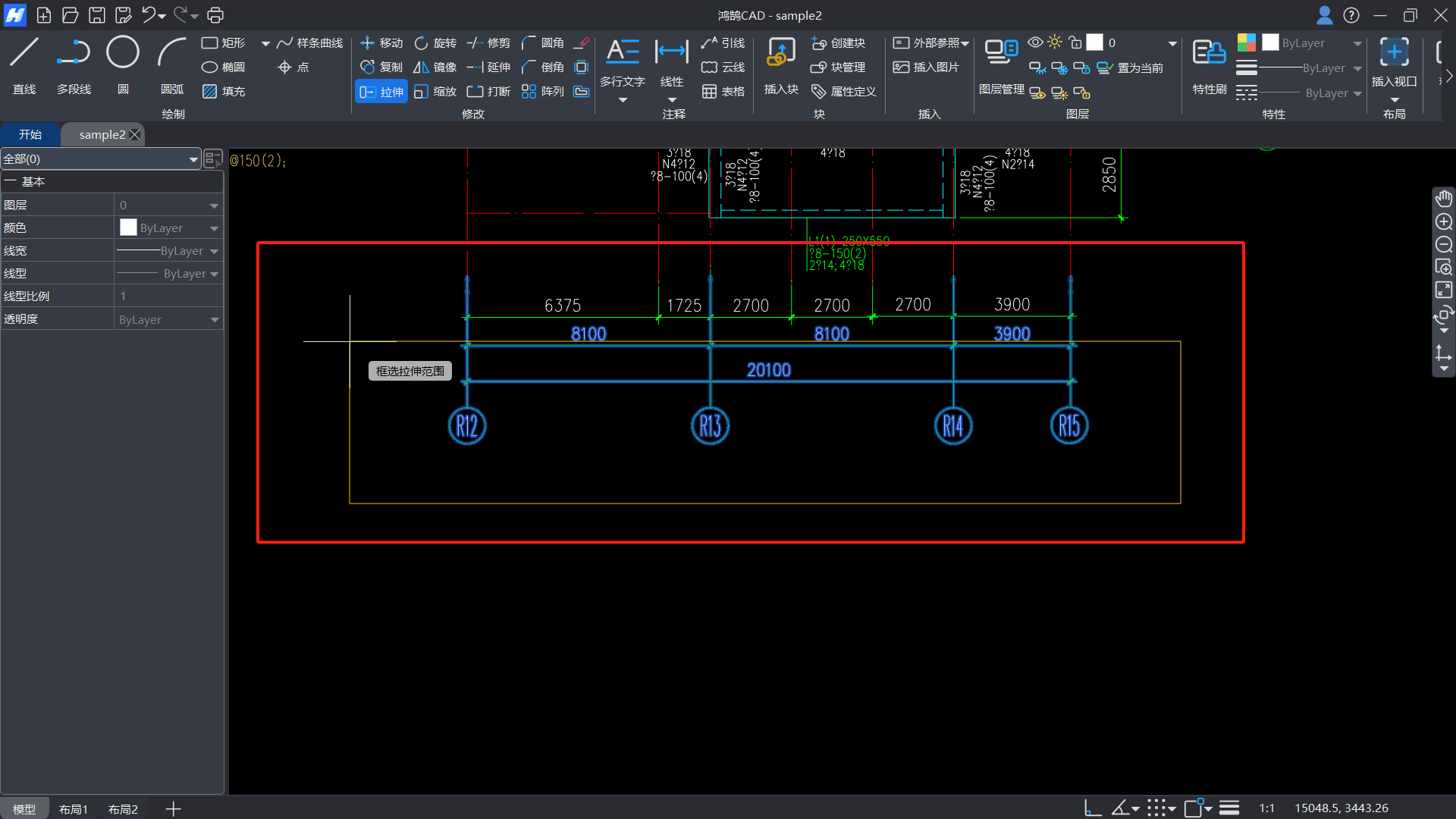The height and width of the screenshot is (819, 1456).
Task: Expand the color ByLayer dropdown in properties
Action: (214, 228)
